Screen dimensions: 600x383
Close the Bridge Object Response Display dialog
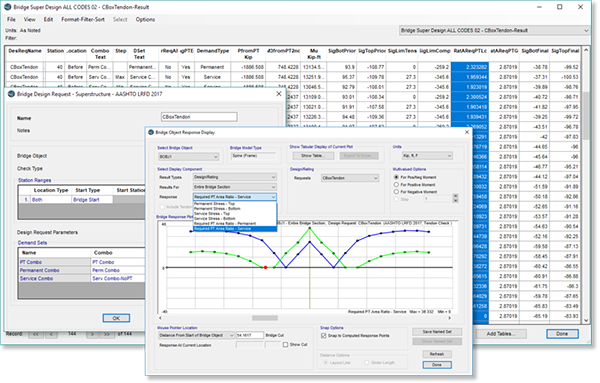tap(466, 132)
